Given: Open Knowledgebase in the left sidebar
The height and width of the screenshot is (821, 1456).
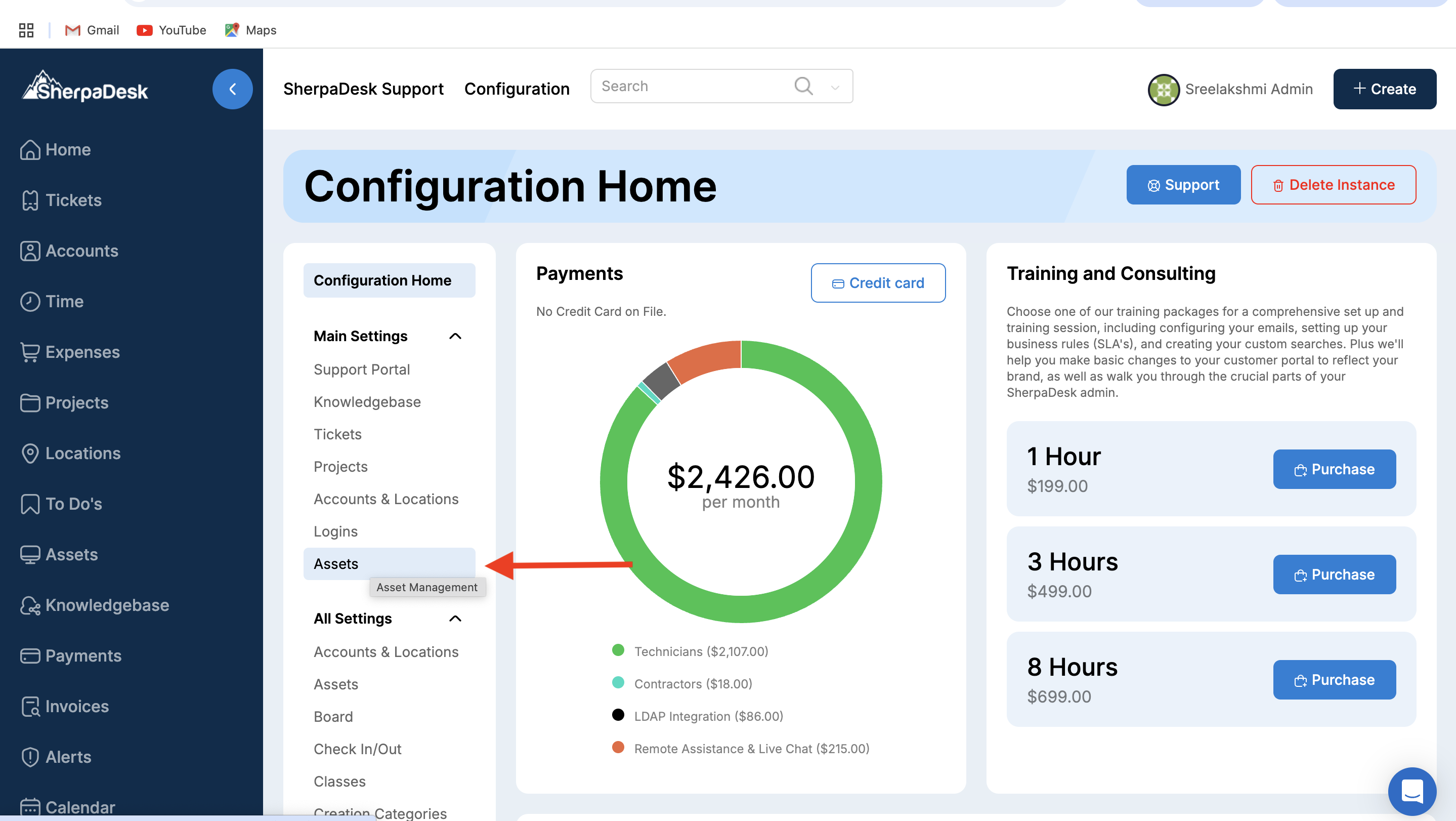Looking at the screenshot, I should 107,605.
